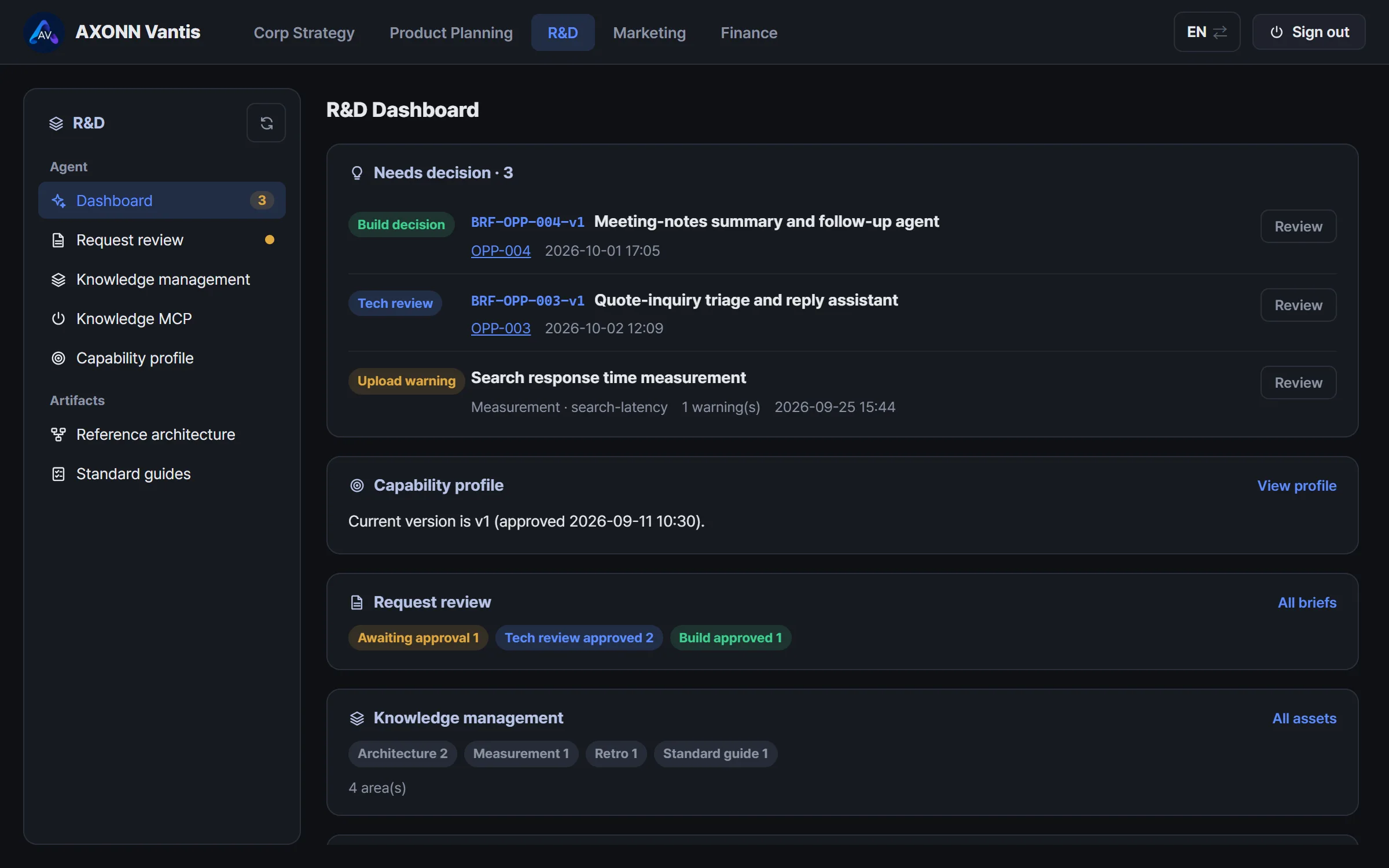Open the Finance tab
This screenshot has height=868, width=1389.
click(x=749, y=32)
